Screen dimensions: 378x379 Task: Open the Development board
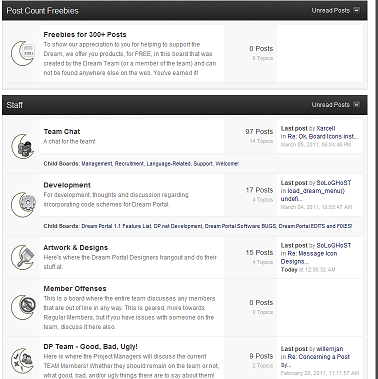[x=67, y=185]
